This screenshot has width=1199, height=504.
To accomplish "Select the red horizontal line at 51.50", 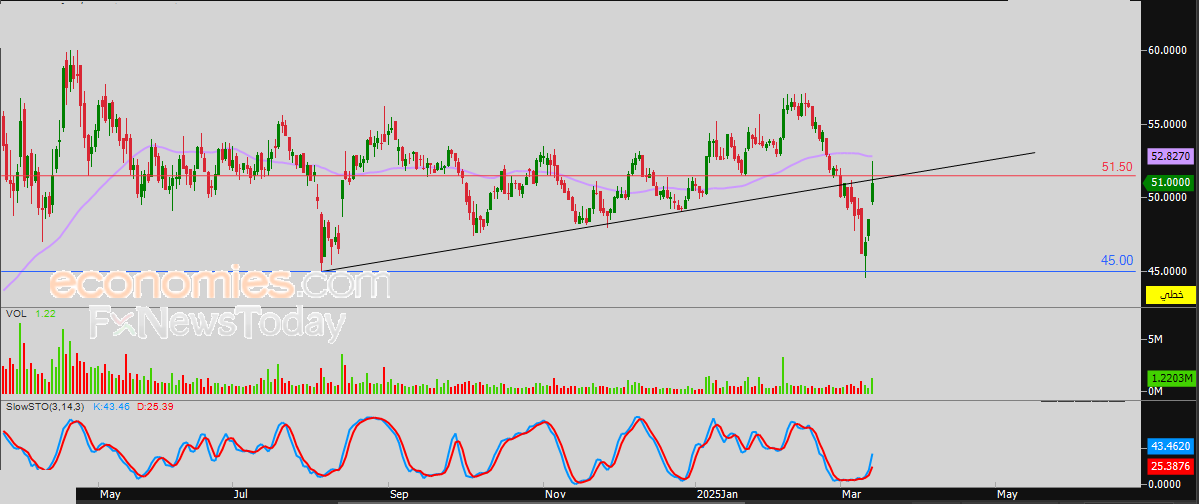I will tap(567, 175).
